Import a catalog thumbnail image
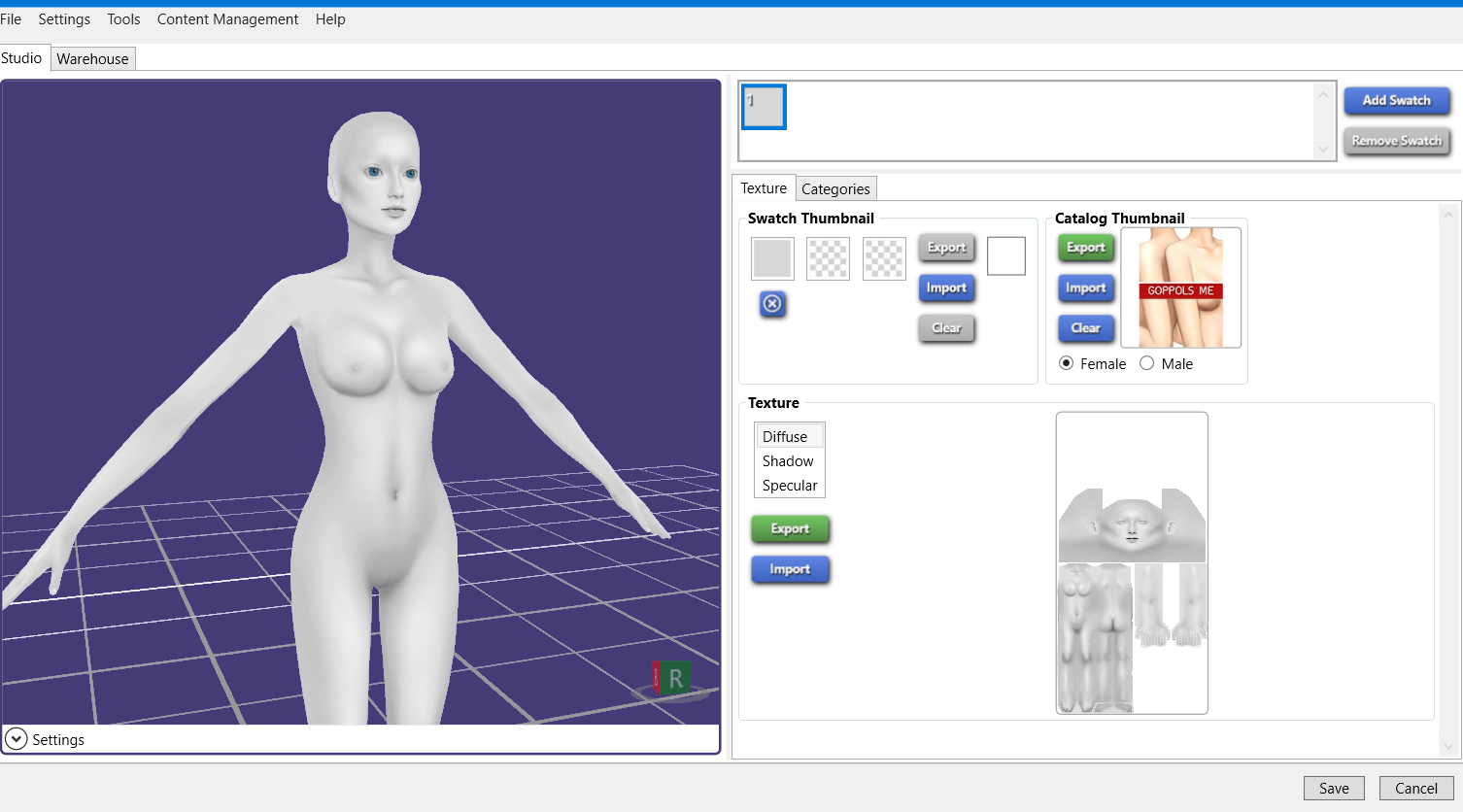1463x812 pixels. pyautogui.click(x=1086, y=288)
